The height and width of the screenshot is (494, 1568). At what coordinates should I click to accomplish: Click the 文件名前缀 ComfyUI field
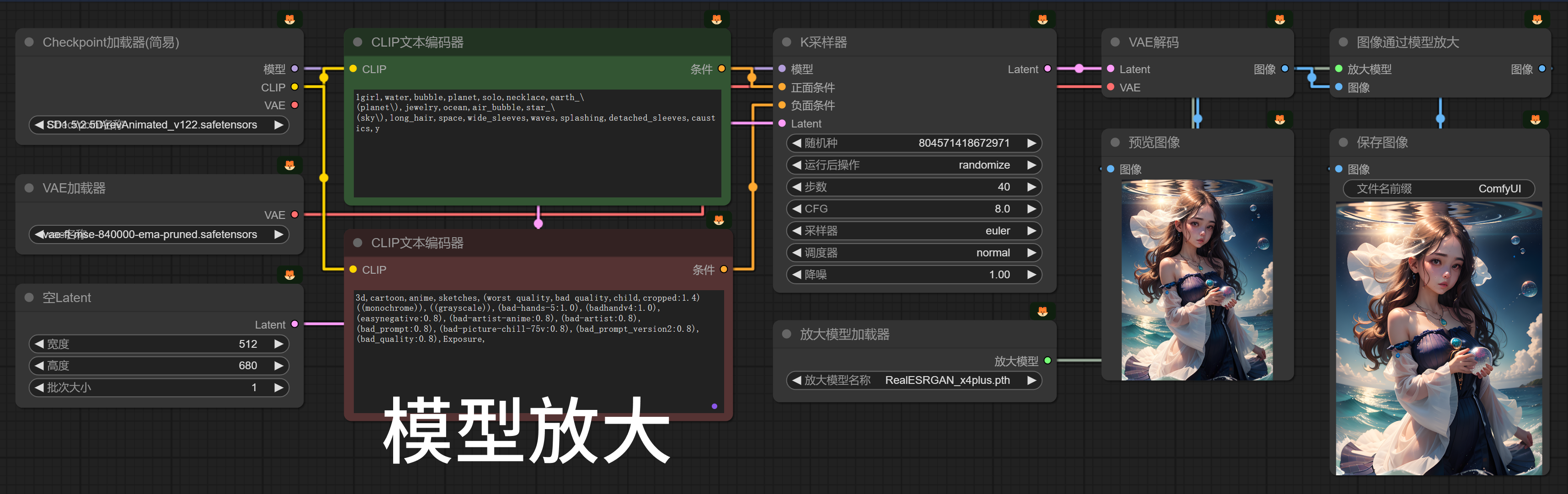pyautogui.click(x=1438, y=189)
